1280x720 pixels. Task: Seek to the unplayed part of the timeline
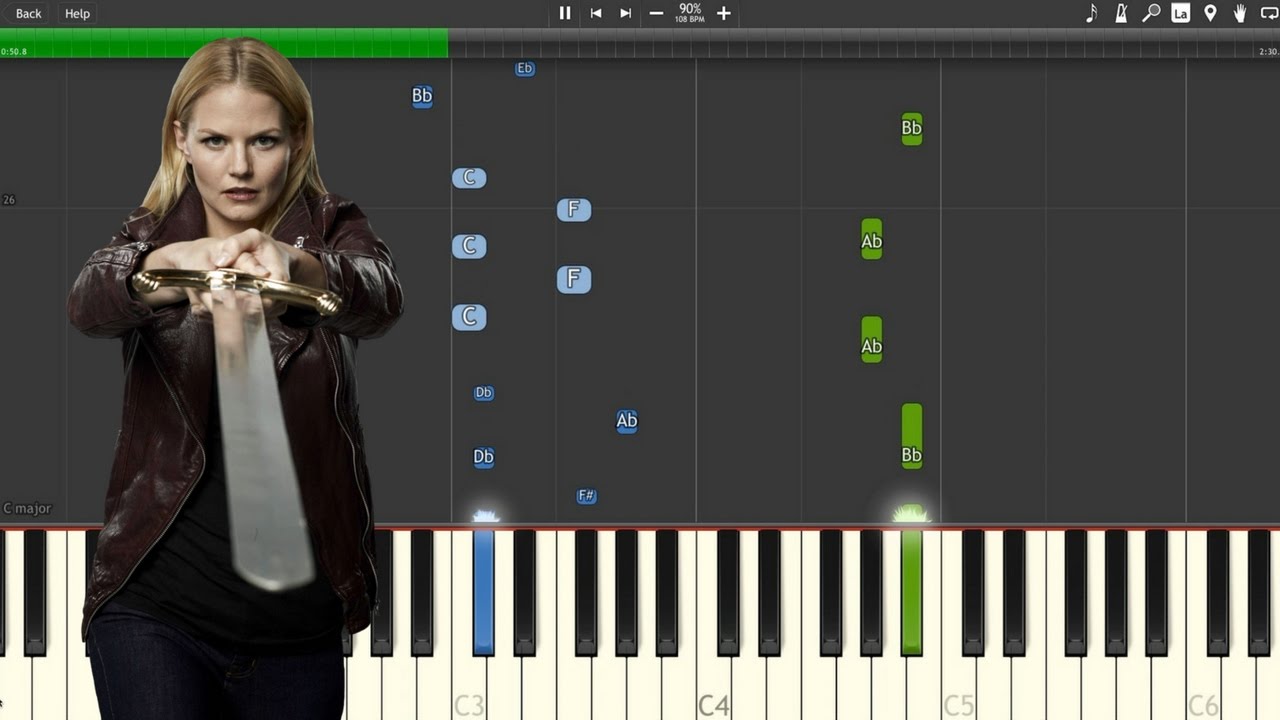tap(864, 43)
